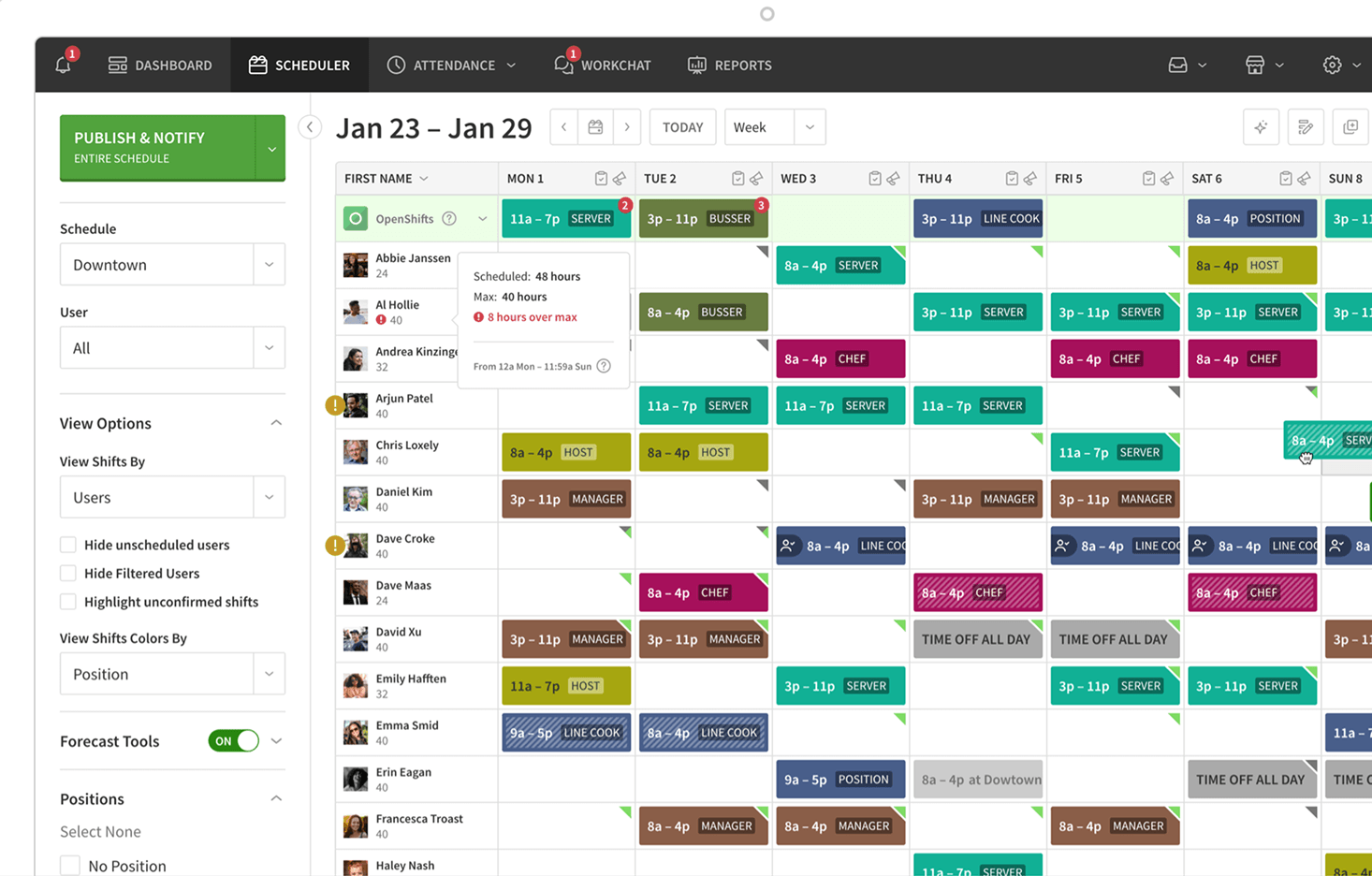Open the Attendance menu
Viewport: 1372px width, 876px height.
click(x=451, y=65)
